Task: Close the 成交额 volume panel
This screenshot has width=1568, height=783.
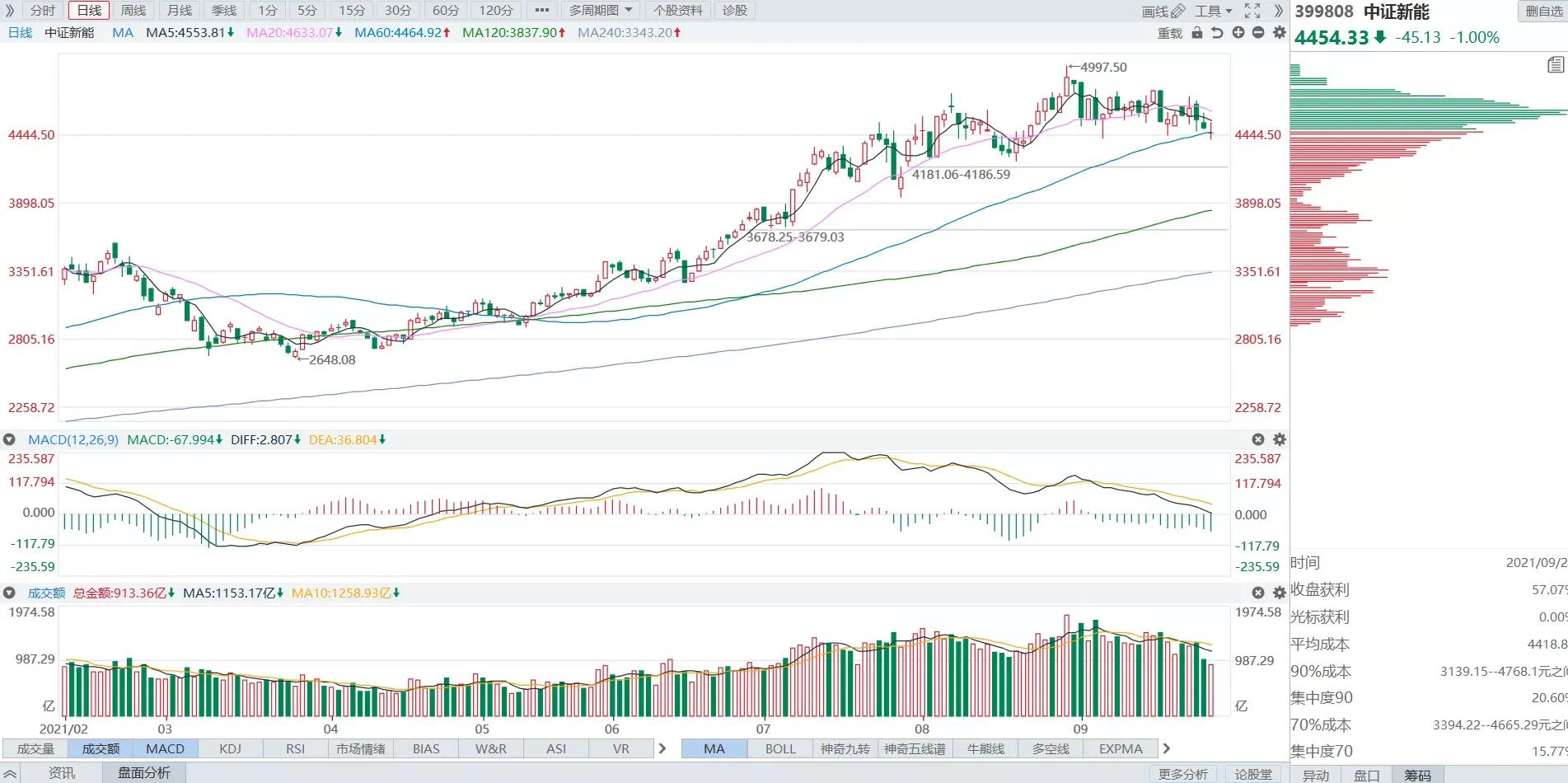Action: tap(1258, 593)
